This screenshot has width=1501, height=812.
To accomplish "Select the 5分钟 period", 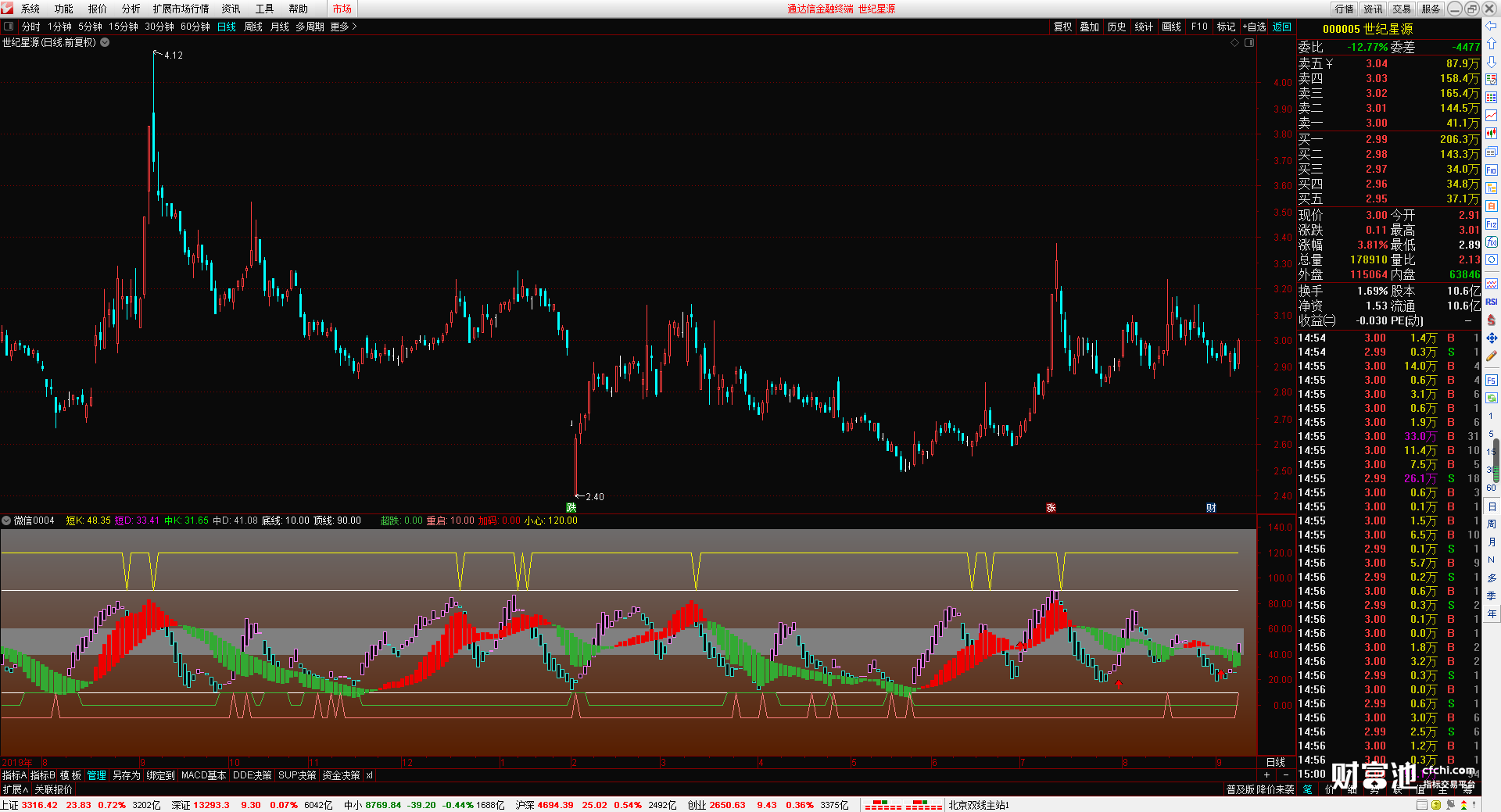I will (x=90, y=27).
